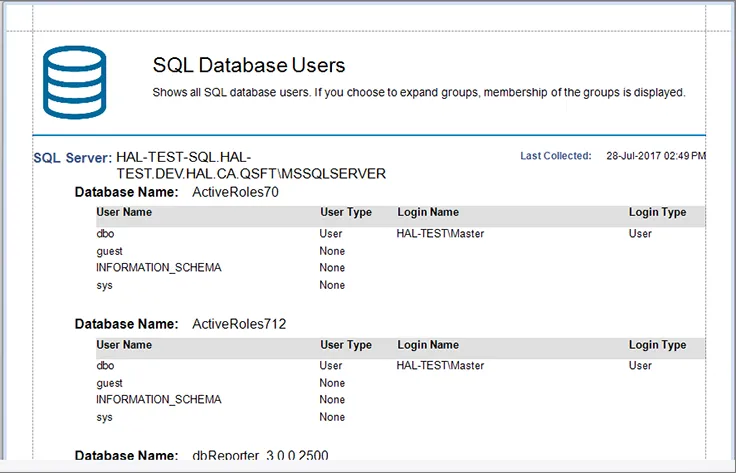Screen dimensions: 736x473
Task: Click the sys user row under ActiveRoles712
Action: (104, 417)
